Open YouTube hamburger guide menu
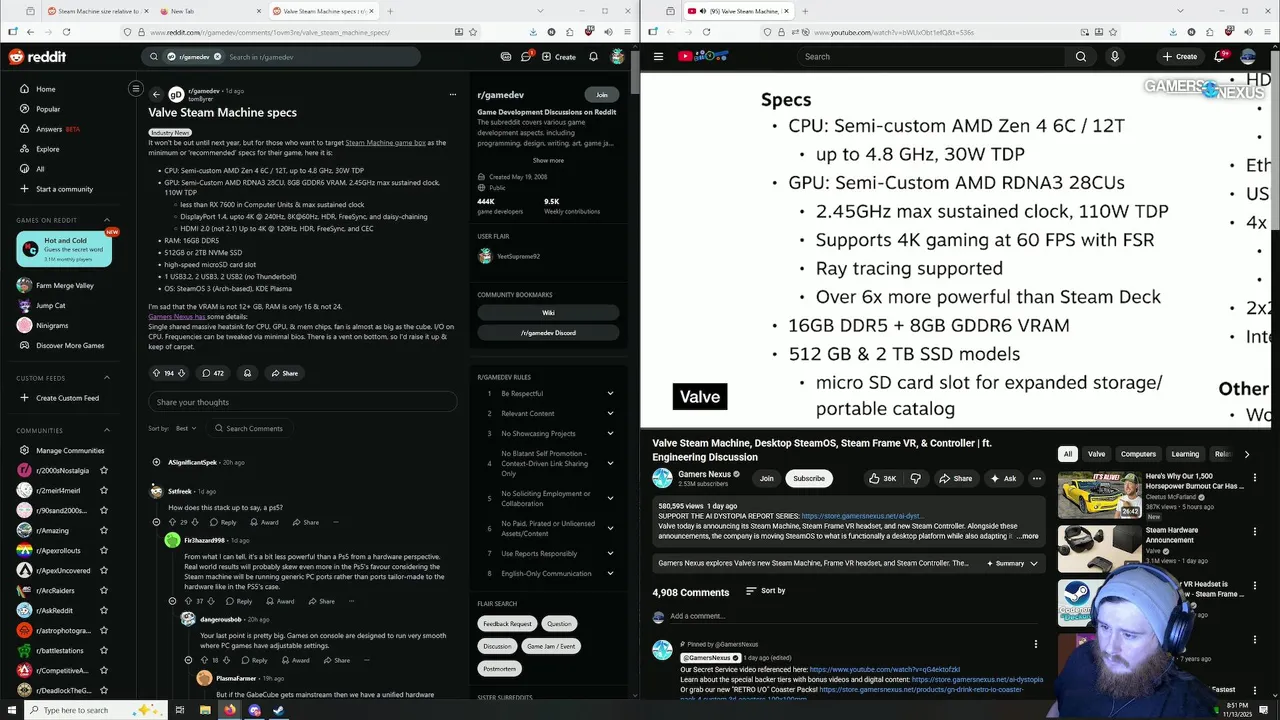The height and width of the screenshot is (720, 1280). pos(658,56)
